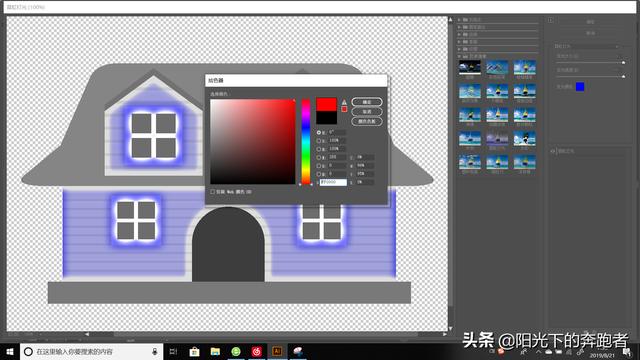Select the S saturation radio button
Screen dimensions: 640x360
[319, 141]
